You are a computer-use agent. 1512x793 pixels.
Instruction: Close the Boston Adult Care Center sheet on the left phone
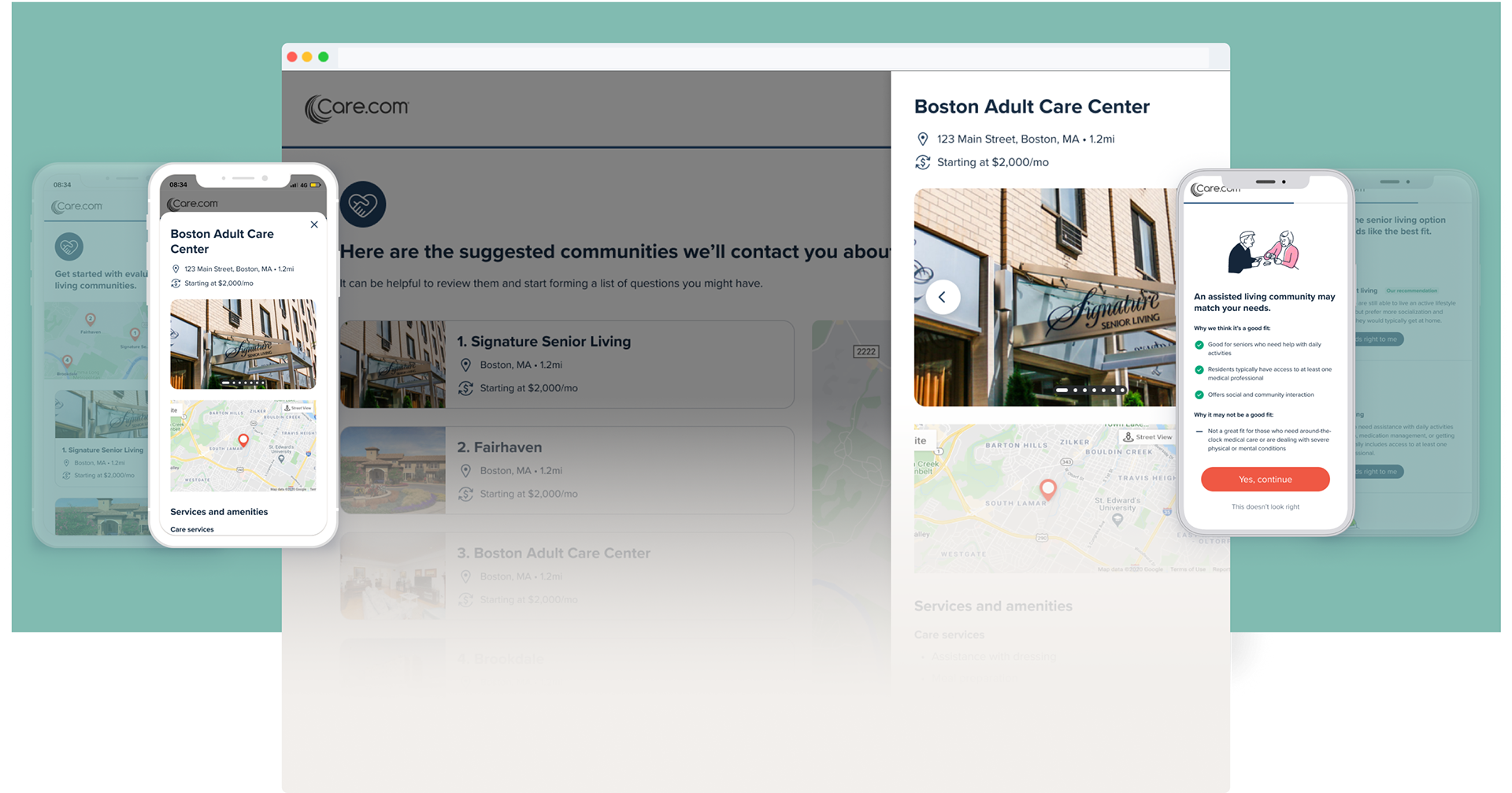pyautogui.click(x=314, y=224)
